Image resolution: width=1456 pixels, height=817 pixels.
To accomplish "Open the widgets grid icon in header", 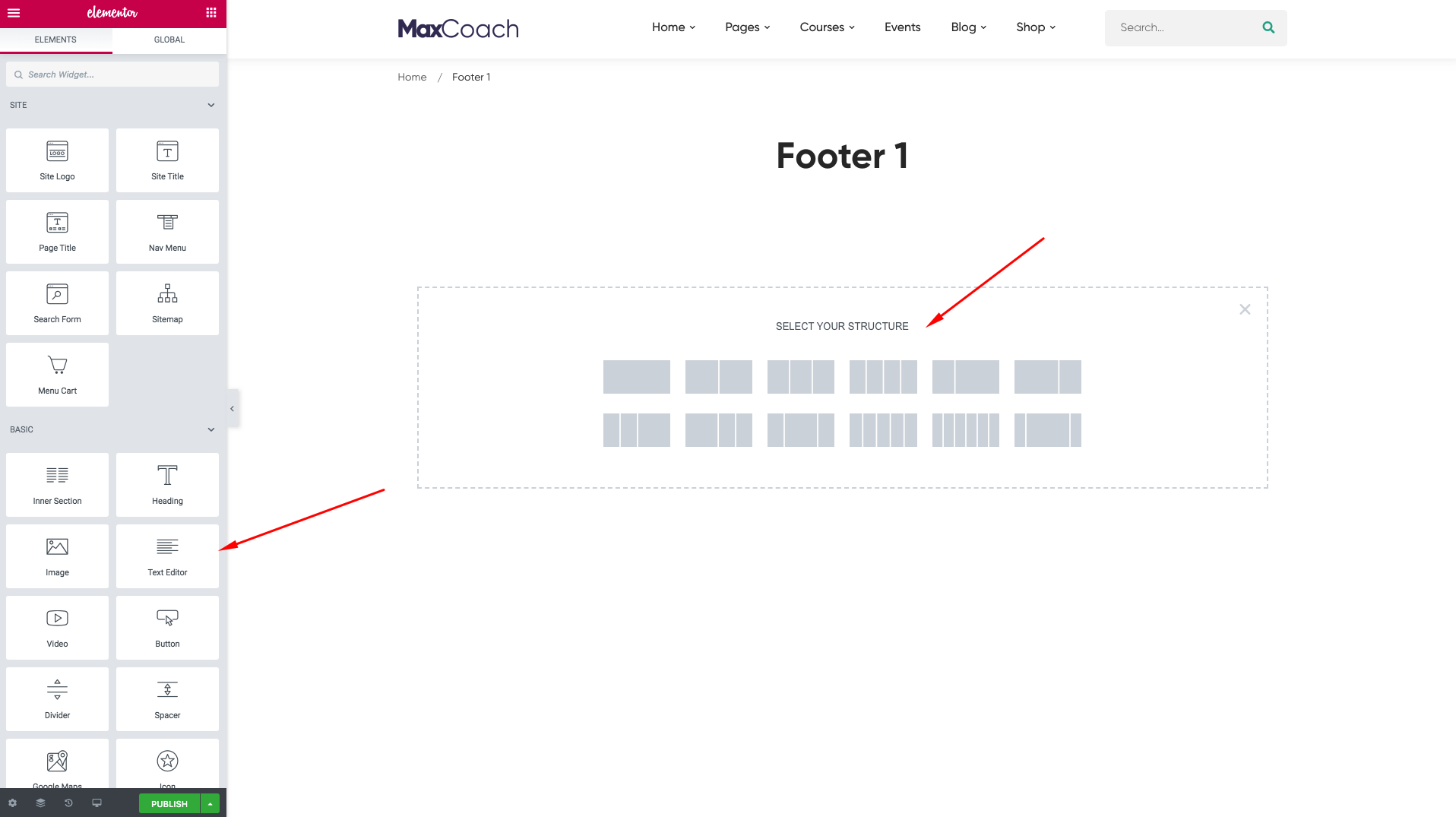I will pos(211,13).
